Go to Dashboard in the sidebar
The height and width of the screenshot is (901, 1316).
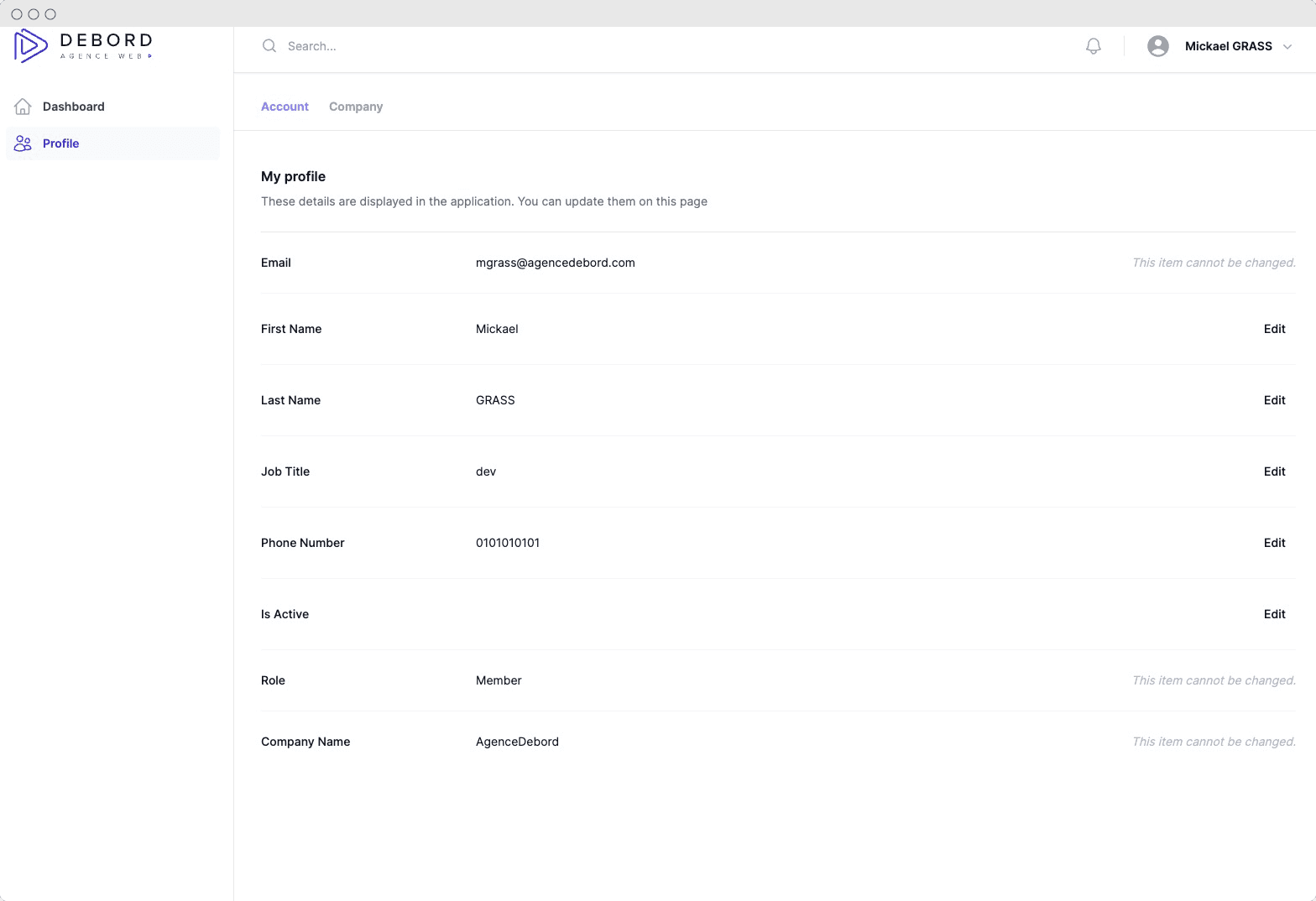pyautogui.click(x=74, y=107)
